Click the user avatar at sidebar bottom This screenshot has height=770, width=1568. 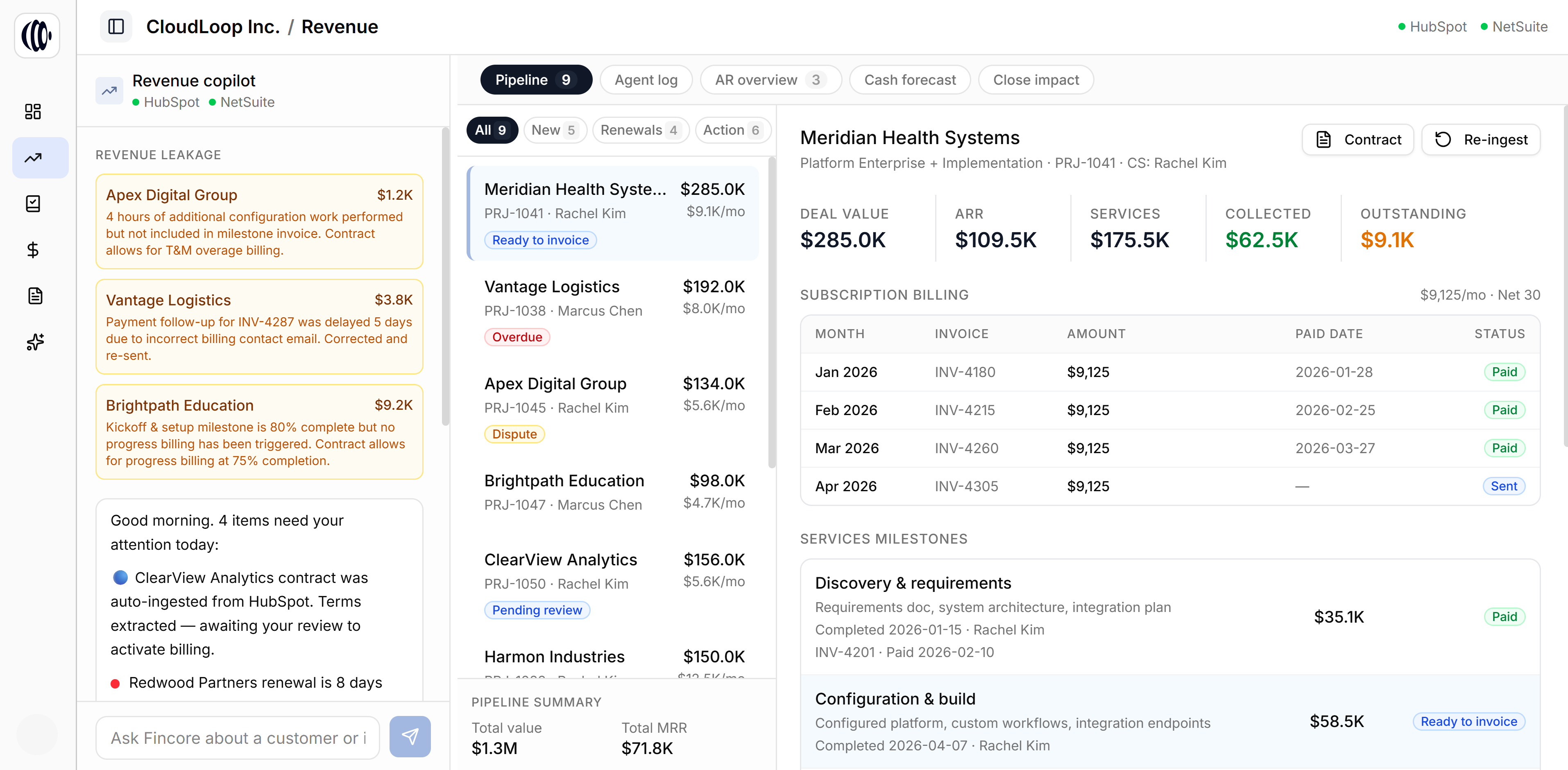coord(37,734)
